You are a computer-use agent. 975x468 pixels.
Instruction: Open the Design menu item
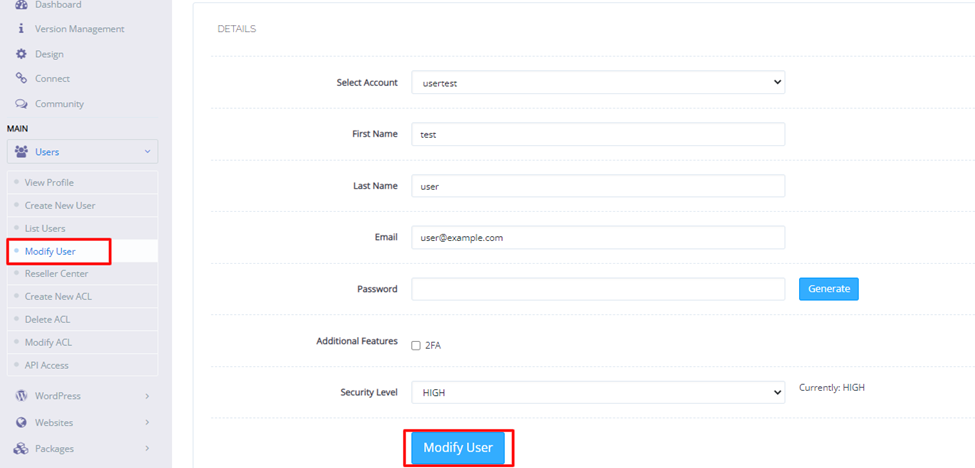click(x=49, y=54)
